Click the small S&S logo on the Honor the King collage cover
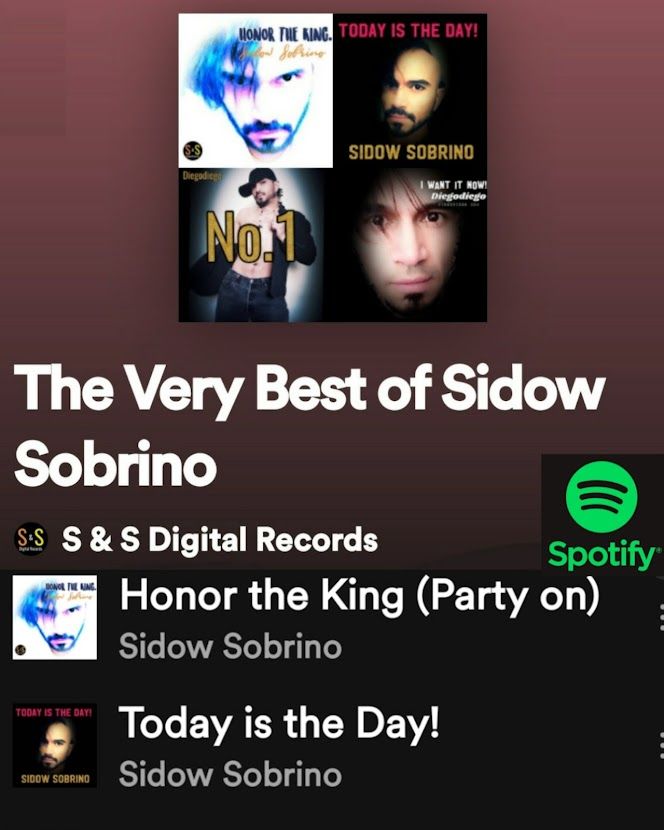Screen dimensions: 664x830 pyautogui.click(x=192, y=151)
